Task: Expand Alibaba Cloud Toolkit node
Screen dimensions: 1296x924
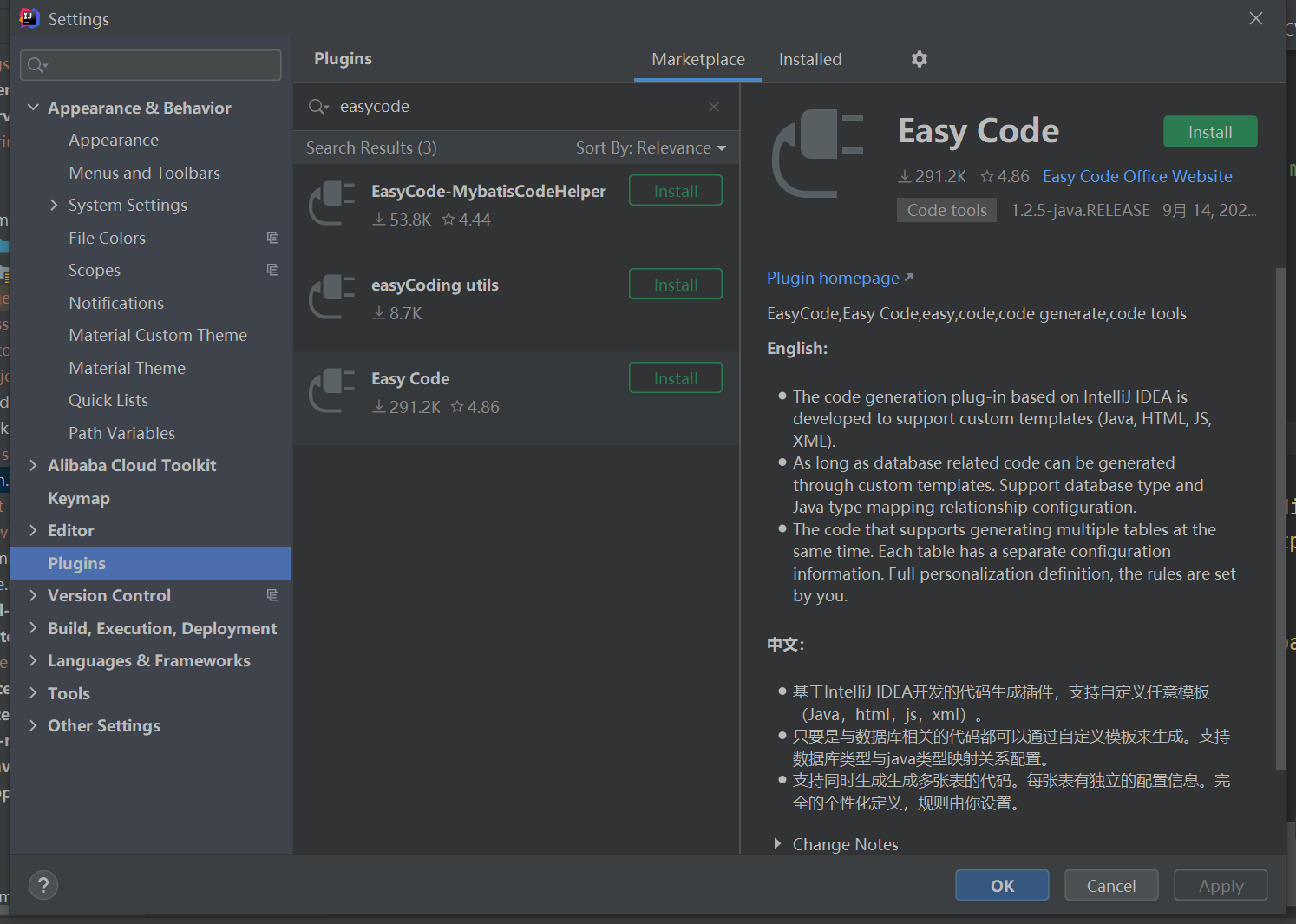Action: point(34,465)
